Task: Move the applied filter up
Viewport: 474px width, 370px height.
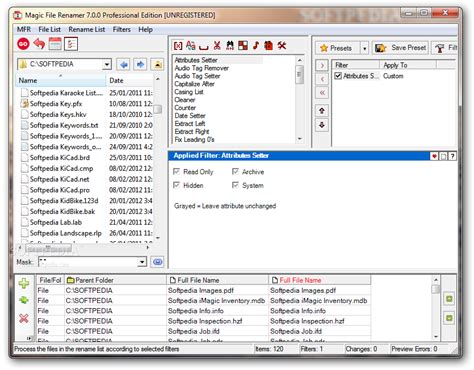Action: (322, 111)
